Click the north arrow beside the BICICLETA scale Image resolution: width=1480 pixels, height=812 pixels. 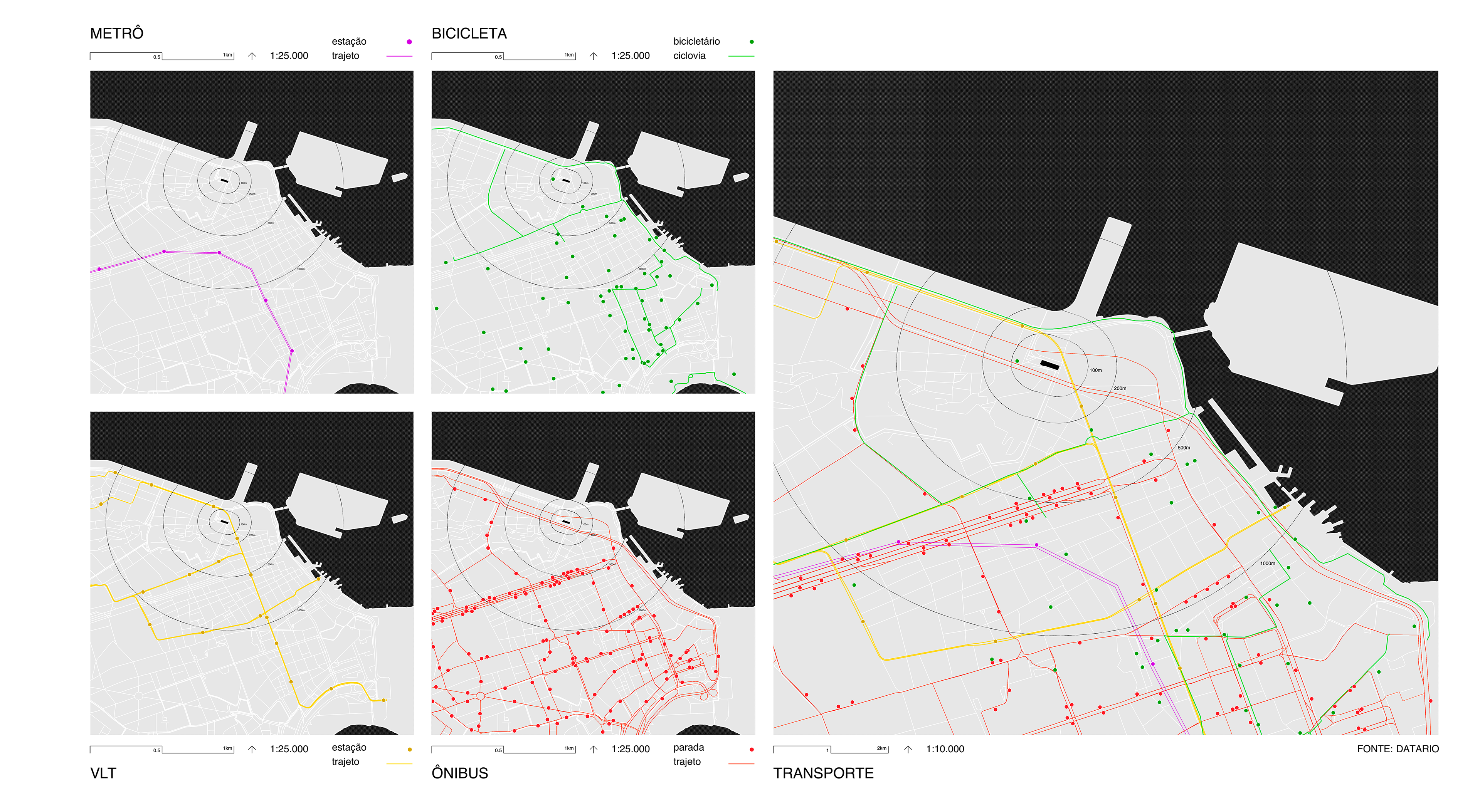594,56
